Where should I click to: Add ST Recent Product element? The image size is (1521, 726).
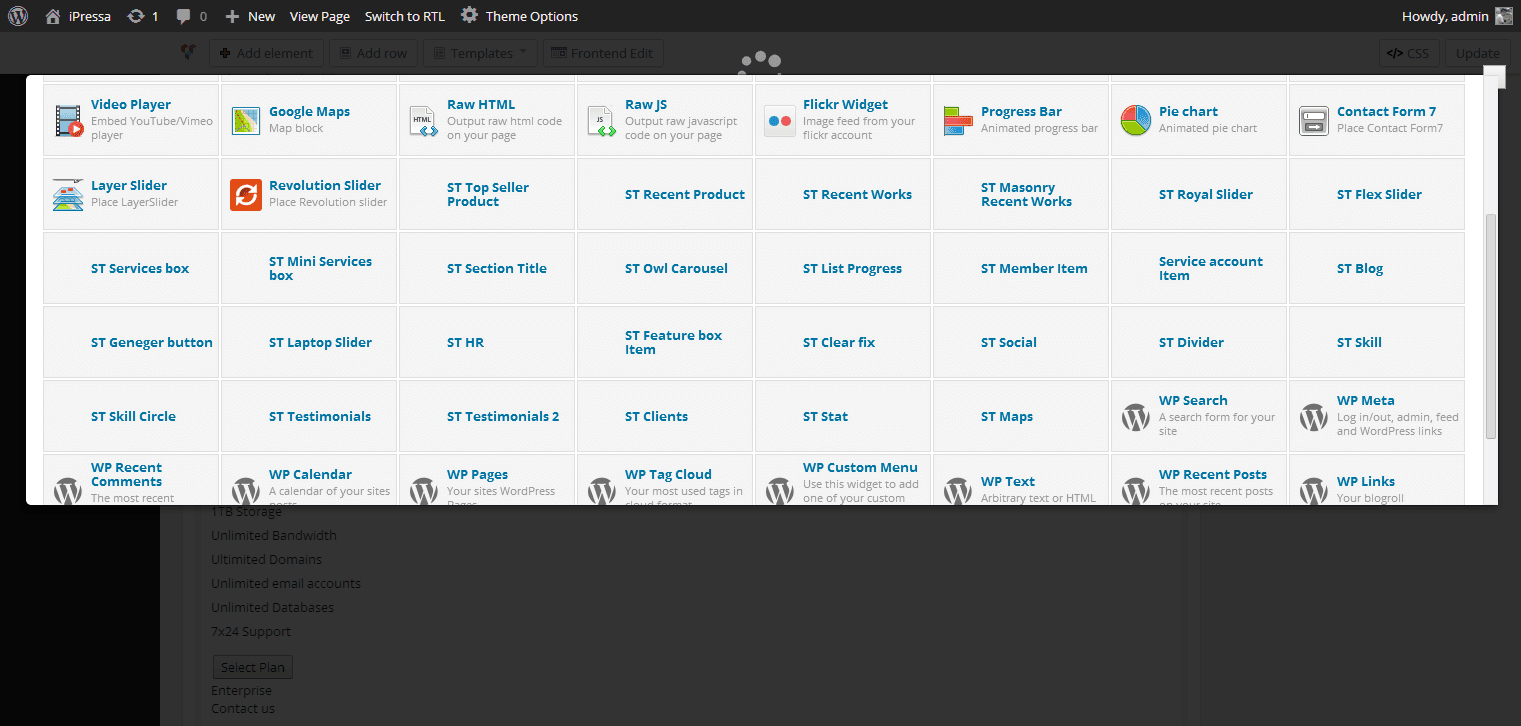[665, 195]
